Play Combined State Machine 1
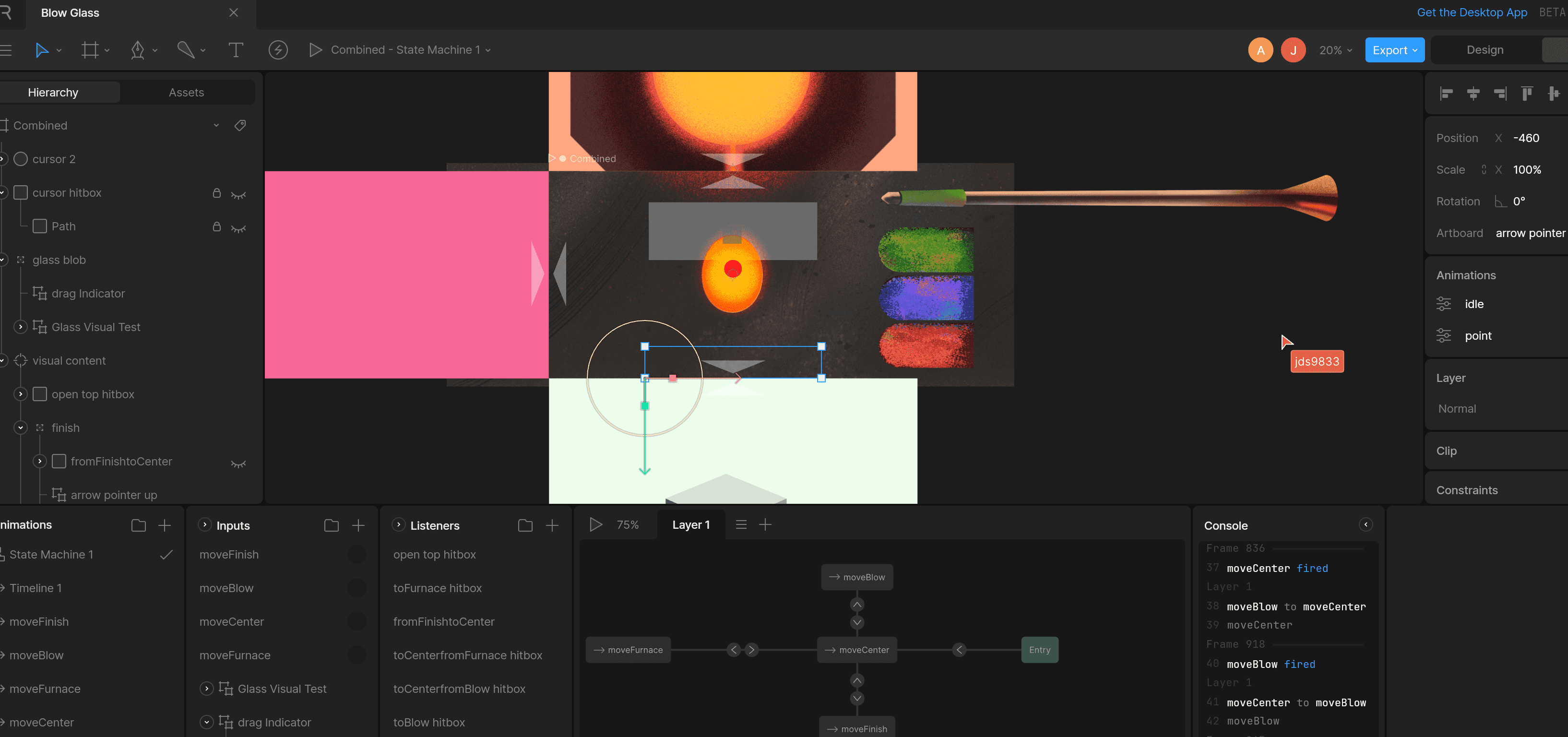This screenshot has width=1568, height=737. (x=315, y=50)
